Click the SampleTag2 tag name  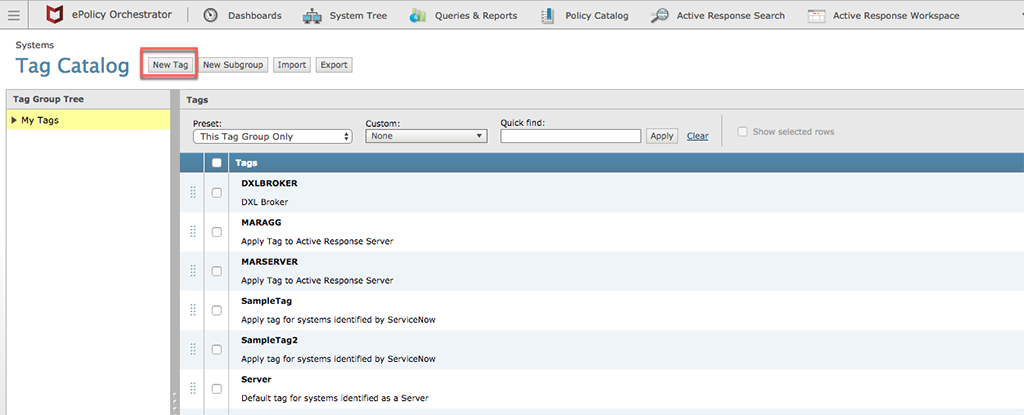269,340
